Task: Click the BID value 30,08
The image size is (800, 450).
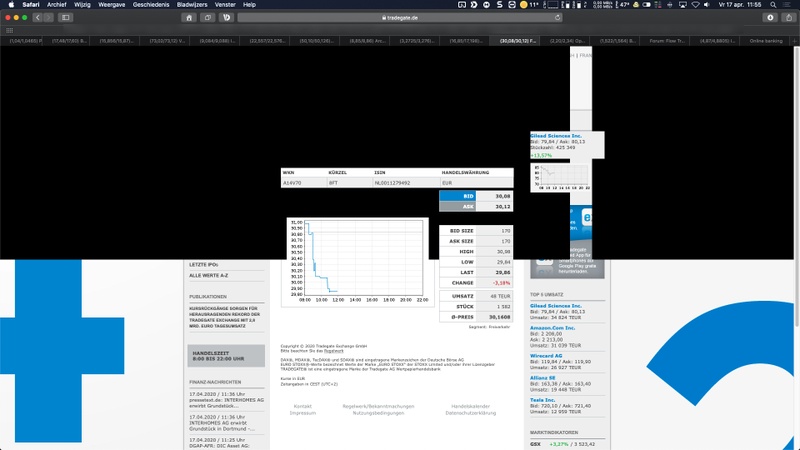Action: coord(502,196)
